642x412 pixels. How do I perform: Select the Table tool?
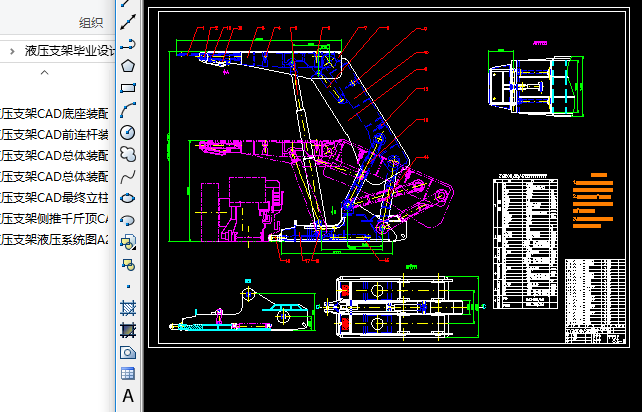128,374
